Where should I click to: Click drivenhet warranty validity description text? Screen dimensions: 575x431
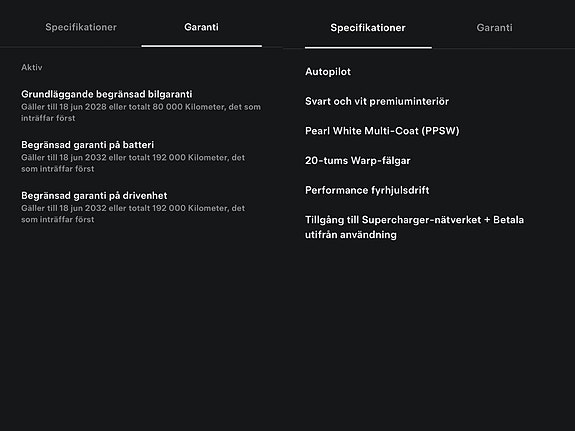(x=133, y=213)
